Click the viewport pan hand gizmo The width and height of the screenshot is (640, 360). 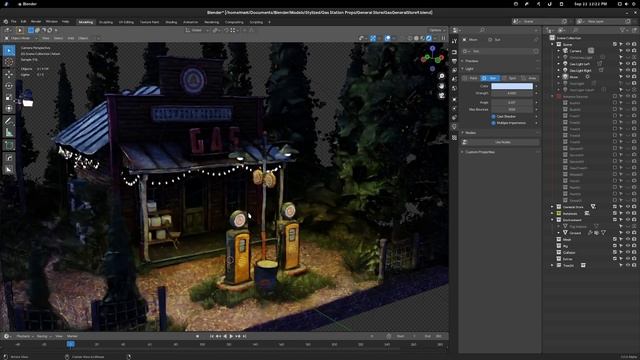point(442,86)
